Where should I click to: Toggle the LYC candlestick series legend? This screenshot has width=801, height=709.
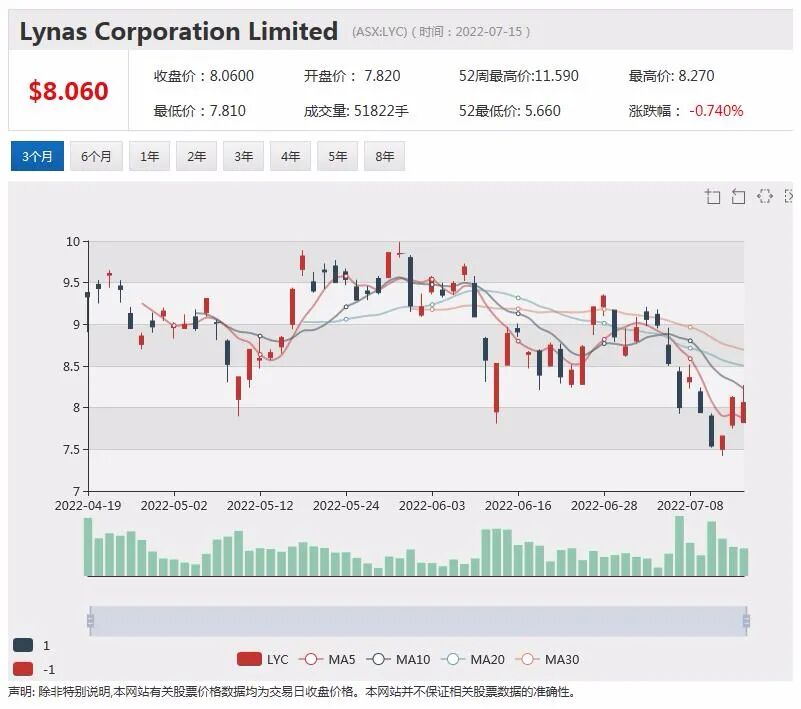[x=263, y=659]
